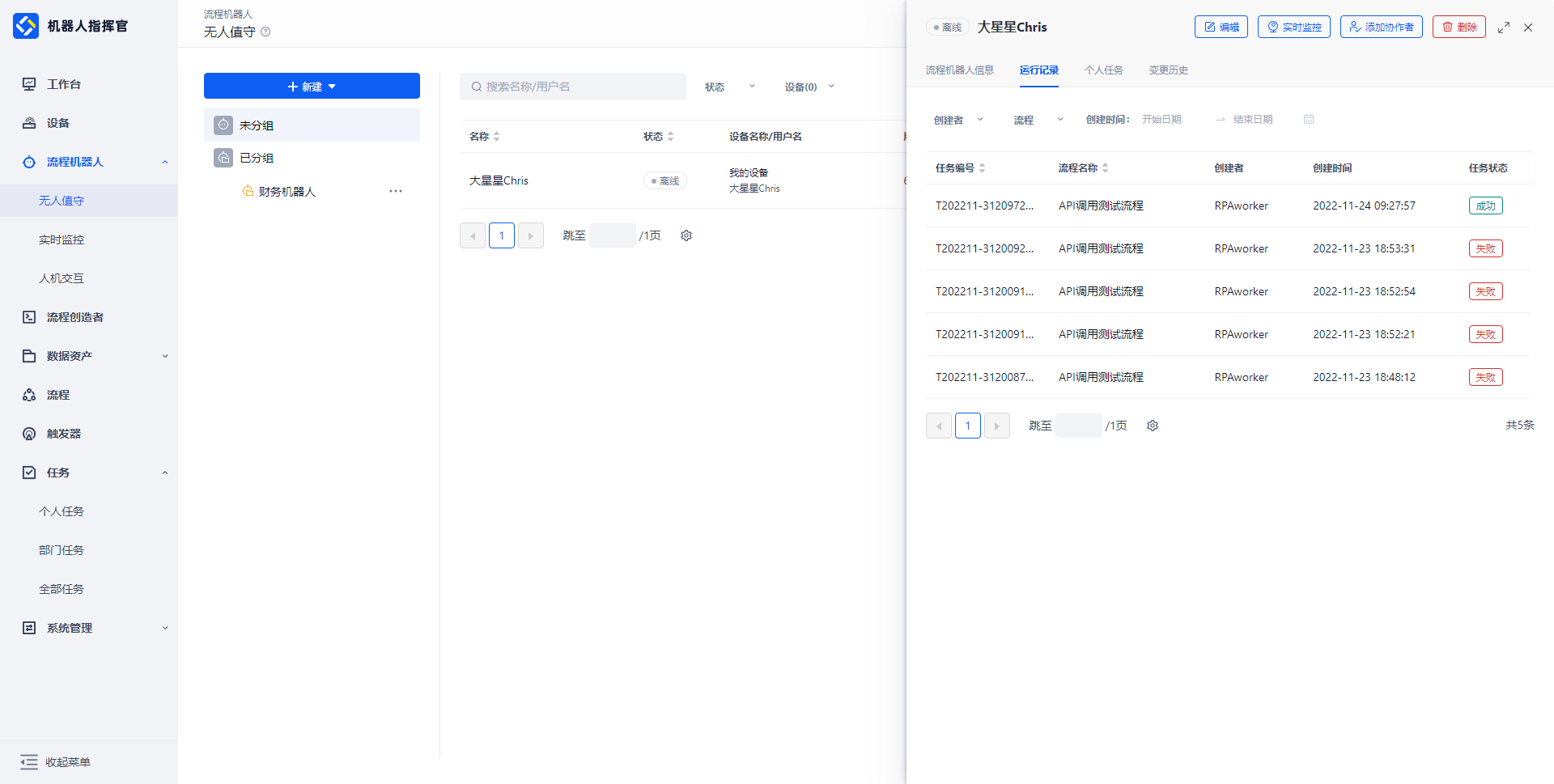
Task: Click the 跳至 page input in run records
Action: (x=1079, y=426)
